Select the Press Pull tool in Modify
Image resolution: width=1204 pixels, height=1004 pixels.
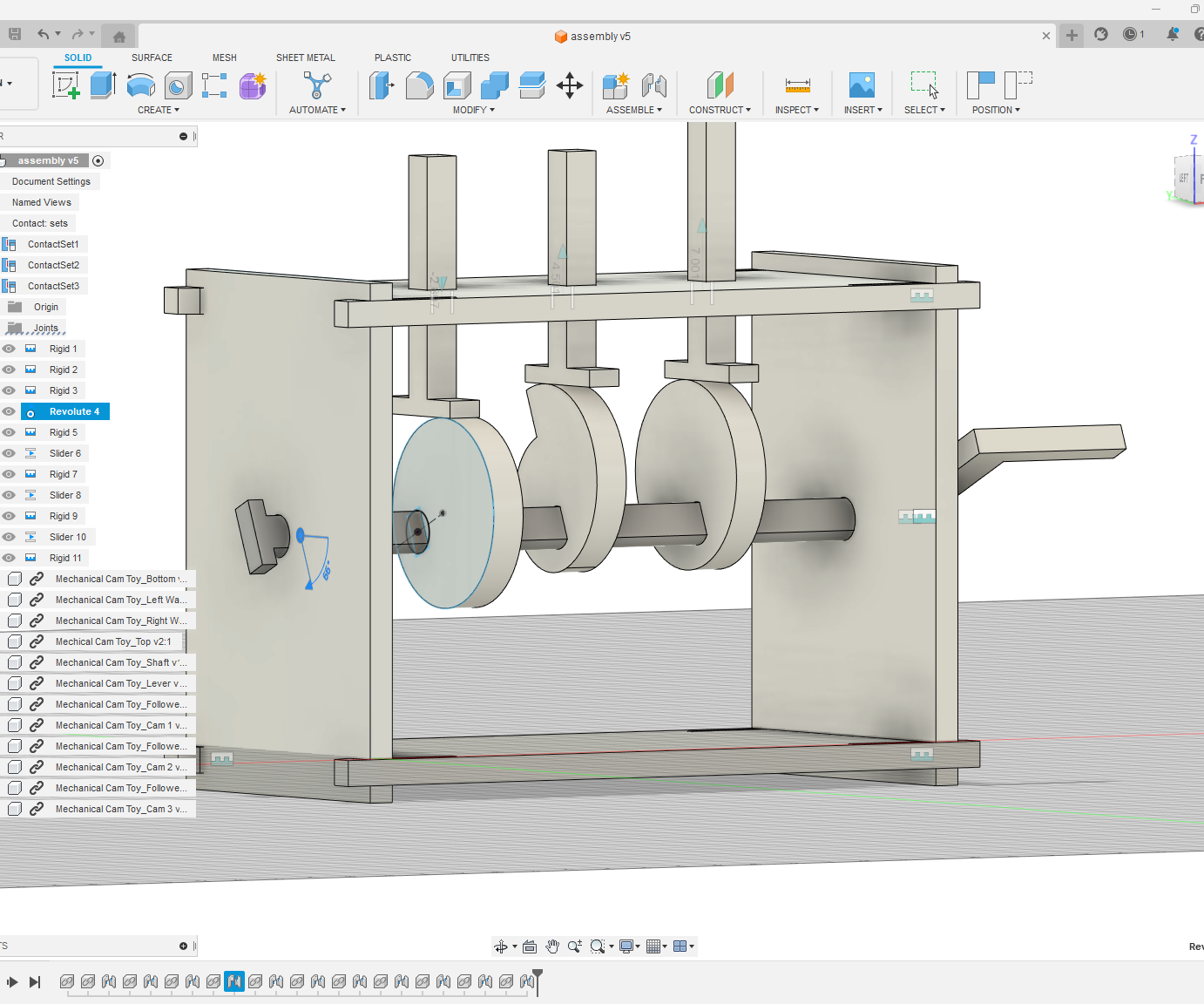pos(382,85)
